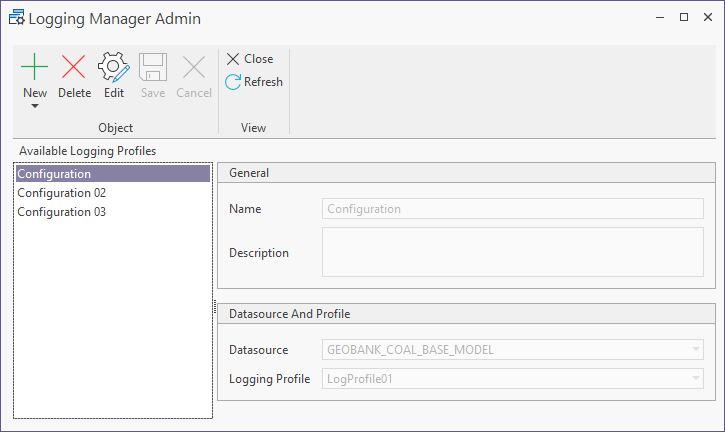Refresh the logging profiles view

(x=254, y=82)
